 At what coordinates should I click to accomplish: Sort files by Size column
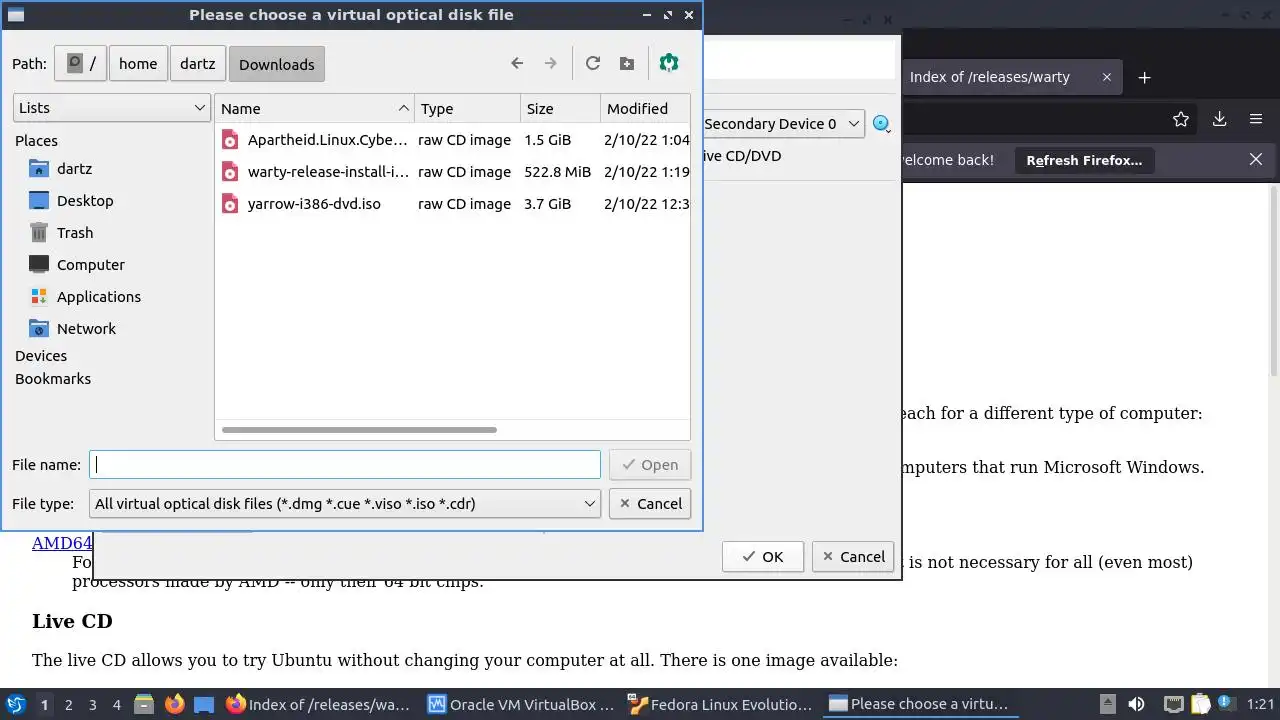[x=560, y=108]
